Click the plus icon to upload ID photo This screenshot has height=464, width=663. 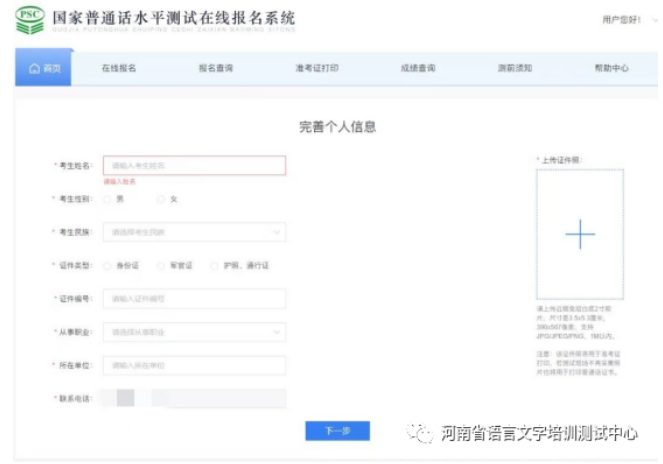580,235
